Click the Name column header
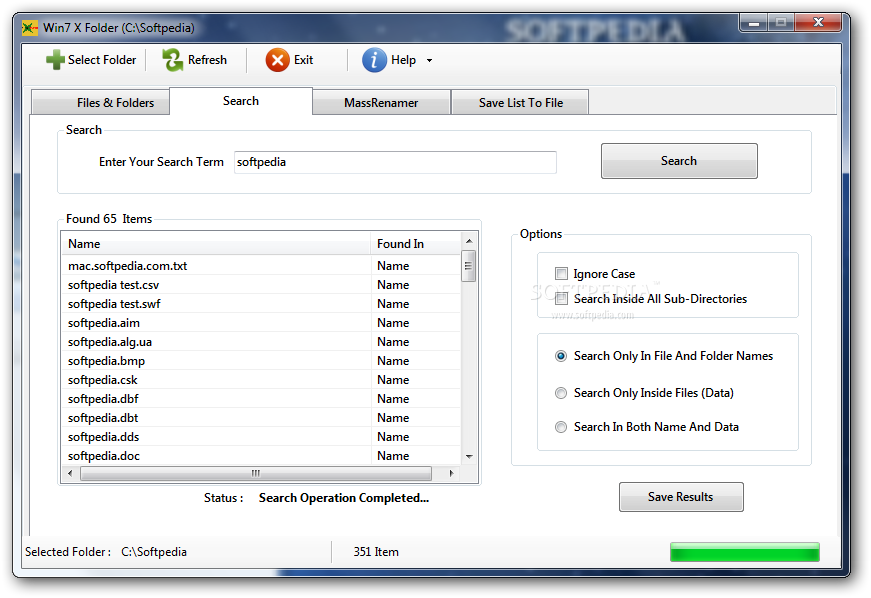Viewport: 871px width, 598px height. click(216, 244)
